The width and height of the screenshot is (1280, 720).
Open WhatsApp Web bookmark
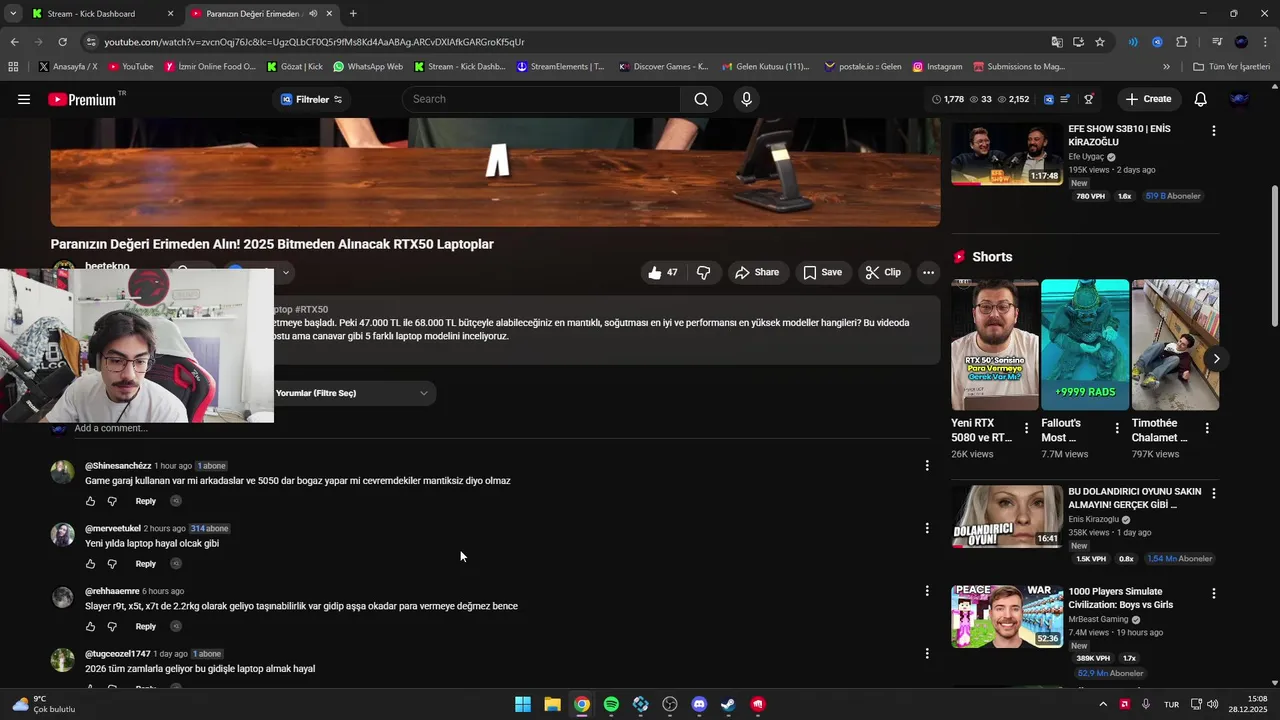pyautogui.click(x=368, y=67)
